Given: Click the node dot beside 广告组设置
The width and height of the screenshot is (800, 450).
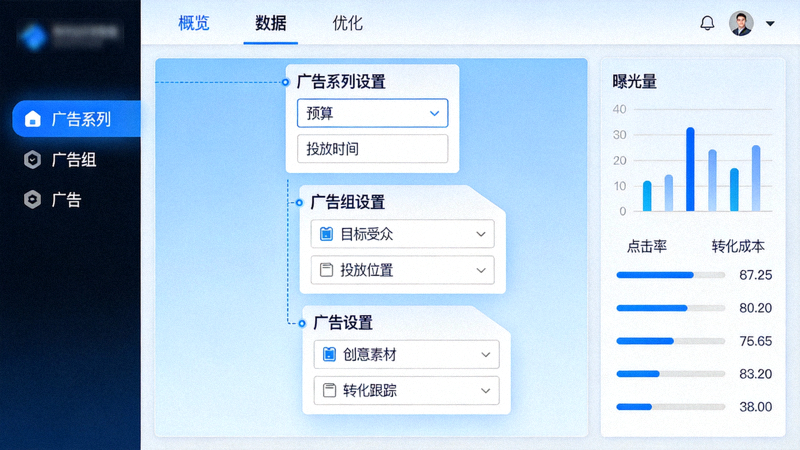Looking at the screenshot, I should coord(299,203).
